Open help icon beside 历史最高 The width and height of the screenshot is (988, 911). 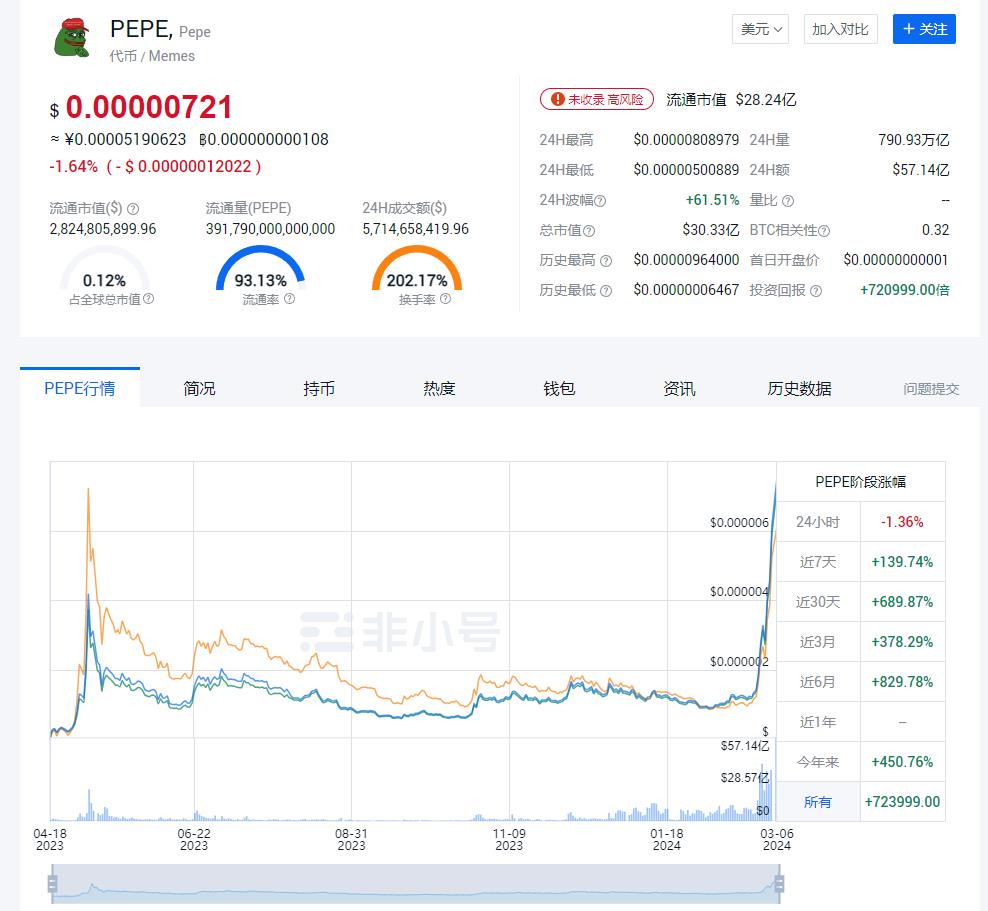(606, 261)
